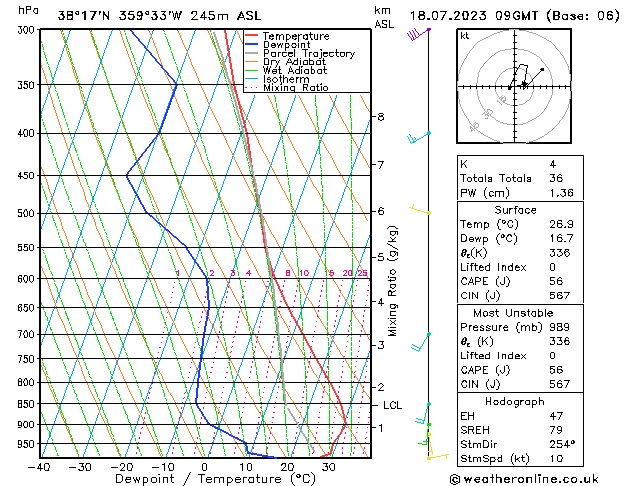Click the CIN value 567 under Most Unstable

click(x=560, y=384)
